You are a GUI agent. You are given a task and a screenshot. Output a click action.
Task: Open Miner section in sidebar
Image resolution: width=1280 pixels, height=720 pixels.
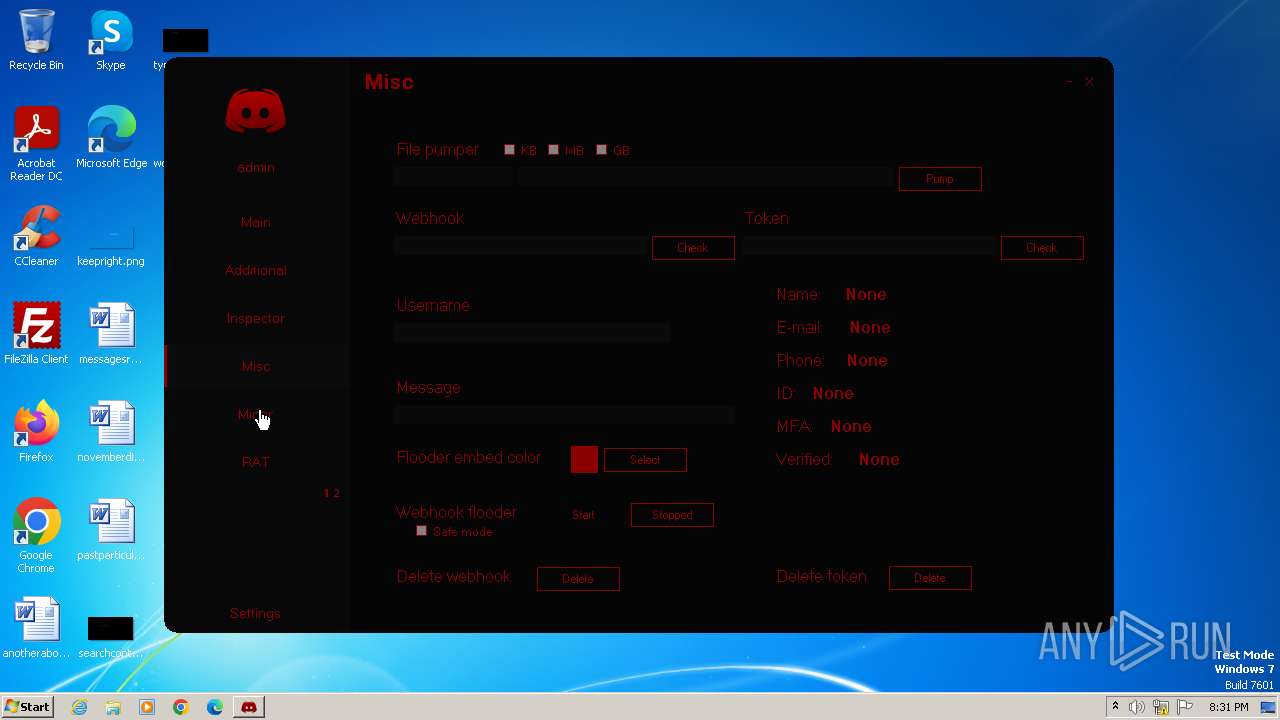255,414
